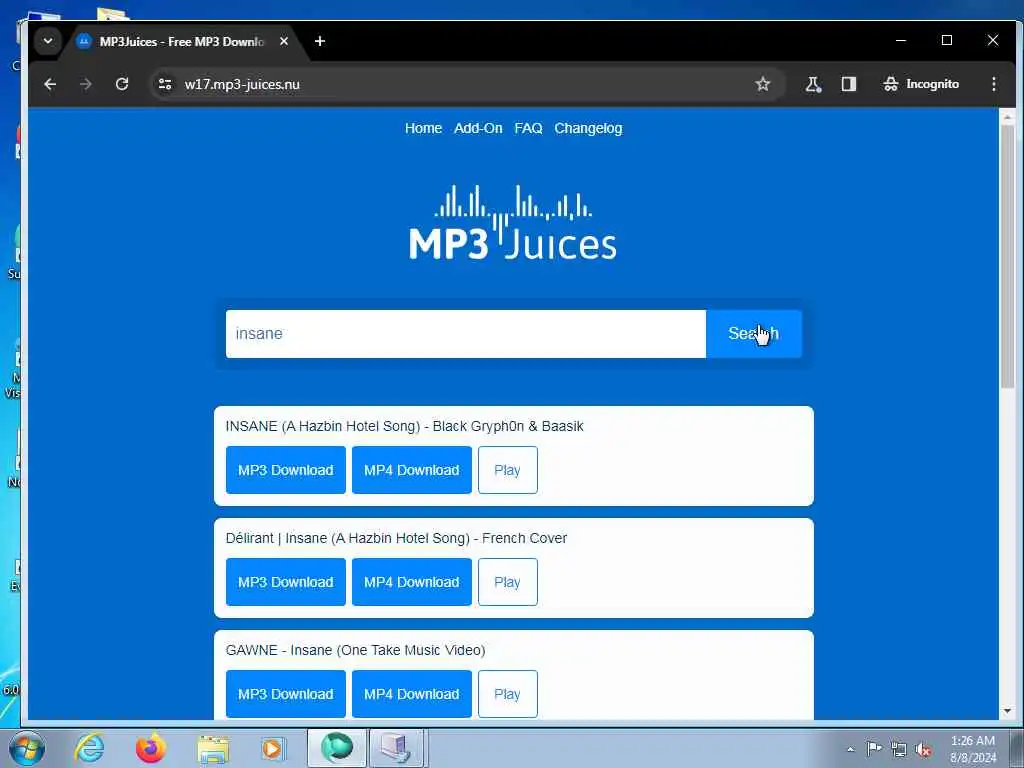Click the Search button
Screen dimensions: 1024x768
(x=754, y=334)
